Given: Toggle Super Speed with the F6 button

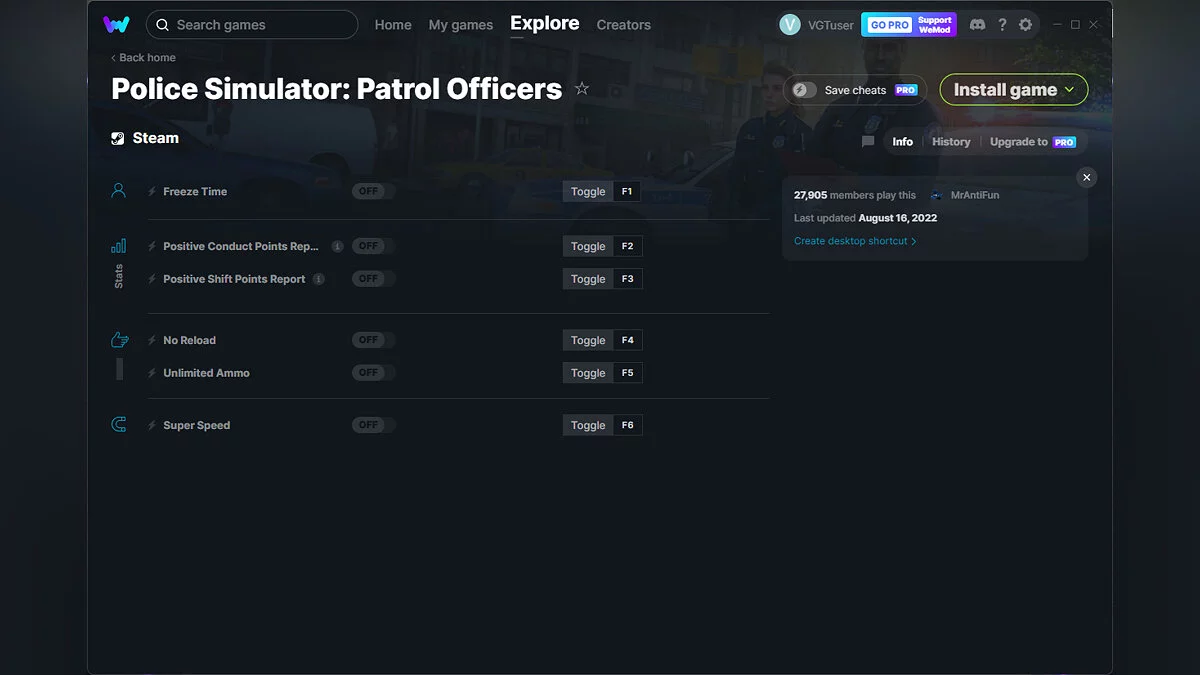Looking at the screenshot, I should 627,424.
